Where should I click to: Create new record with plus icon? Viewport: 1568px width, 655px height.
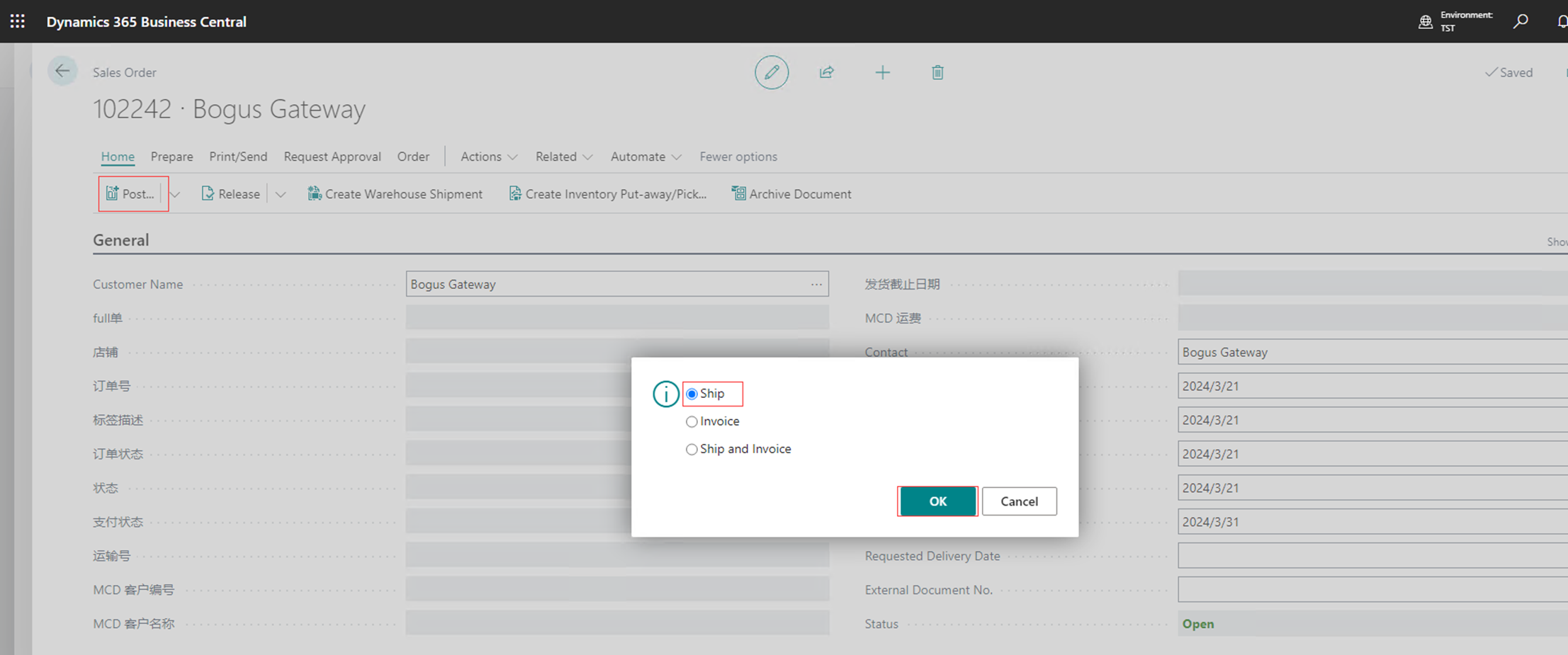pyautogui.click(x=882, y=72)
